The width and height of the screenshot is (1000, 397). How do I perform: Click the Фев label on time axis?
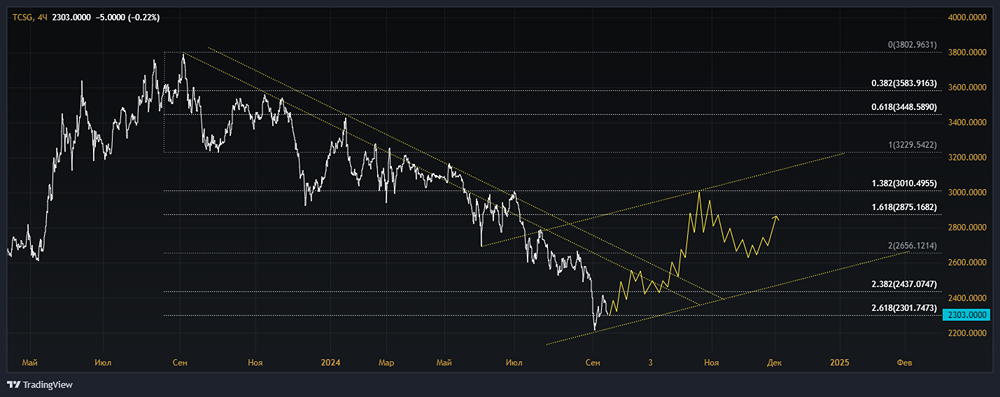click(x=904, y=363)
